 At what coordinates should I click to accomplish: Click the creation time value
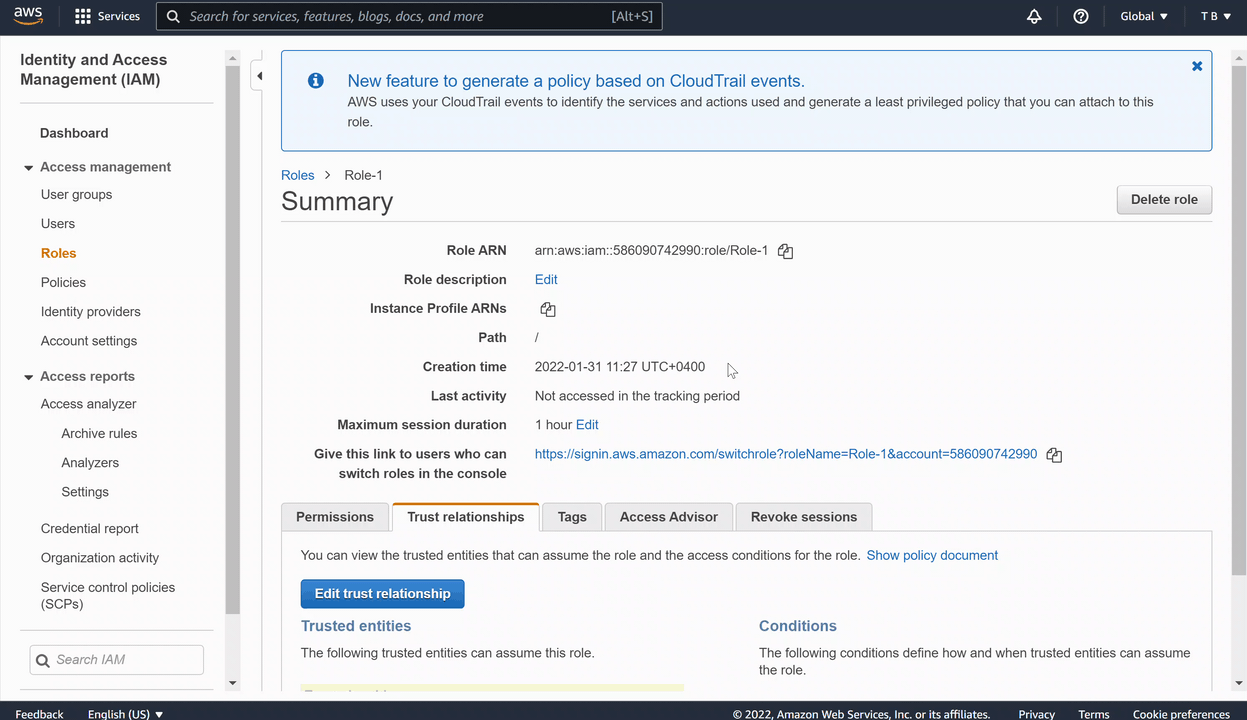click(x=620, y=367)
